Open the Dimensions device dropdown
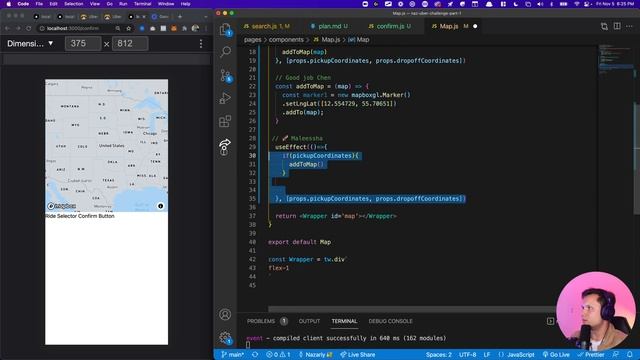Screen dimensions: 640x360 tap(30, 44)
